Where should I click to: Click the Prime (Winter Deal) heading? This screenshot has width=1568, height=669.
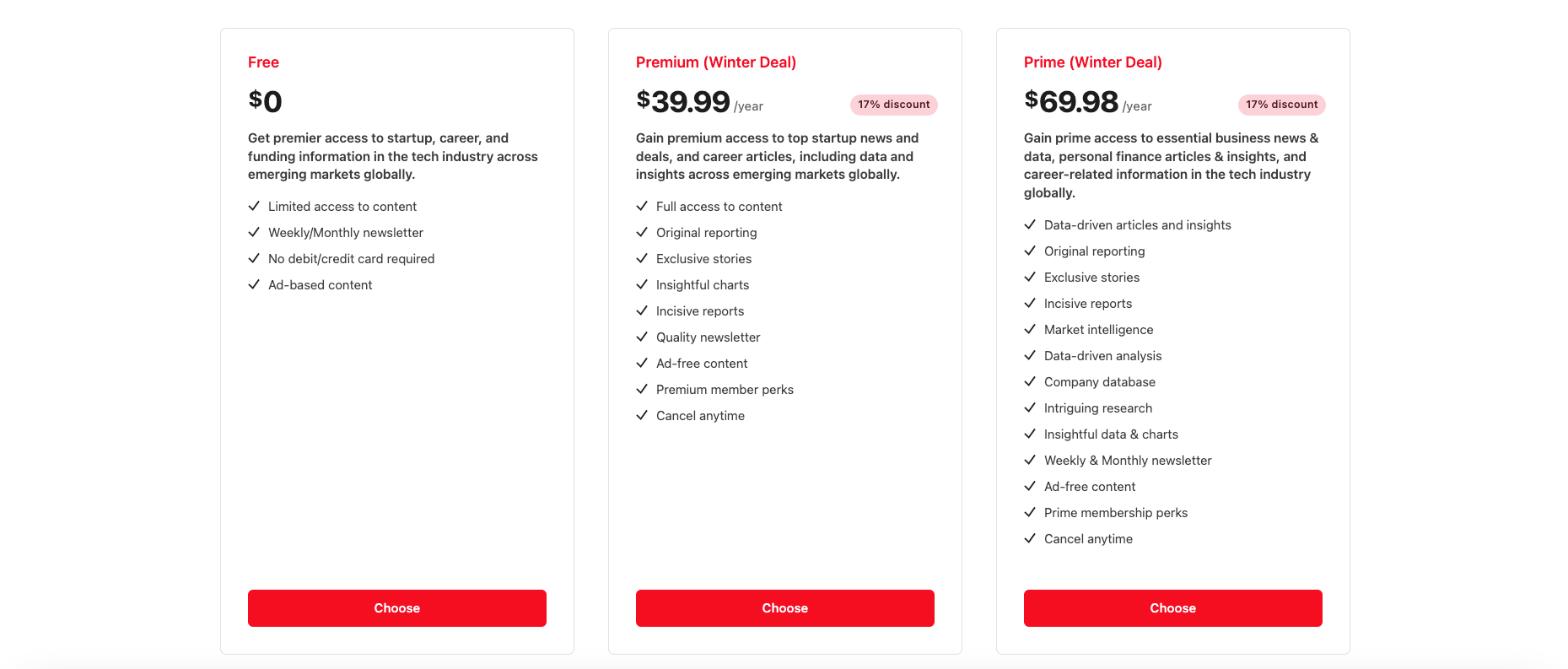1092,62
